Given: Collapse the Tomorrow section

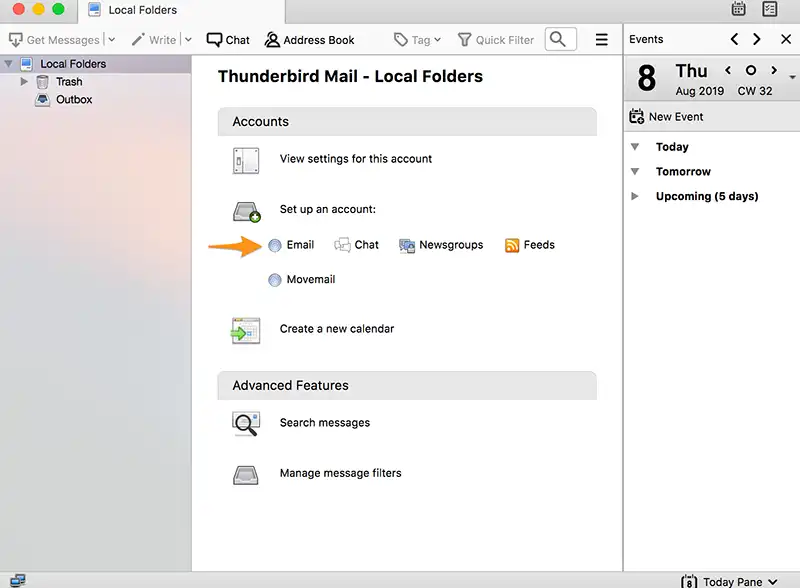Looking at the screenshot, I should tap(635, 172).
